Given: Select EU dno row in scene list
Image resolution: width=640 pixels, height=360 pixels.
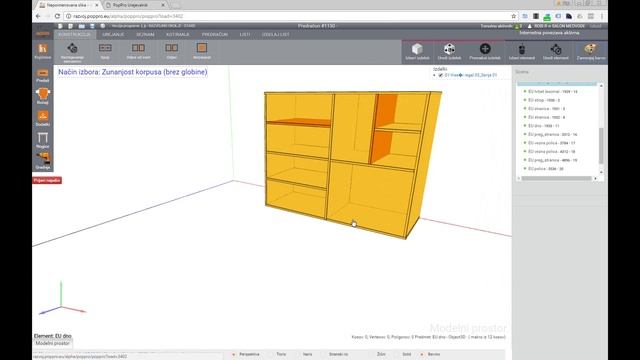Looking at the screenshot, I should click(543, 126).
